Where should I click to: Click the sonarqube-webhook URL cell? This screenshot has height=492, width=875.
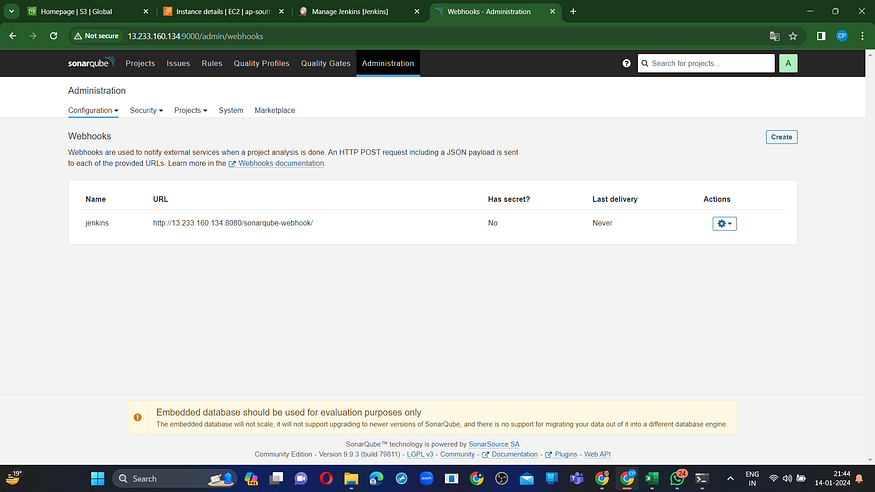click(233, 223)
